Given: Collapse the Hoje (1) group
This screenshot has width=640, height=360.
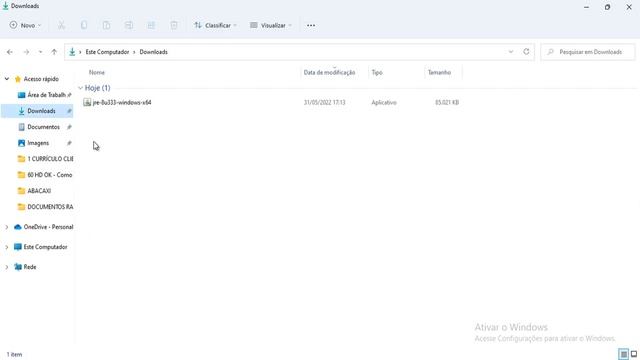Looking at the screenshot, I should point(80,88).
